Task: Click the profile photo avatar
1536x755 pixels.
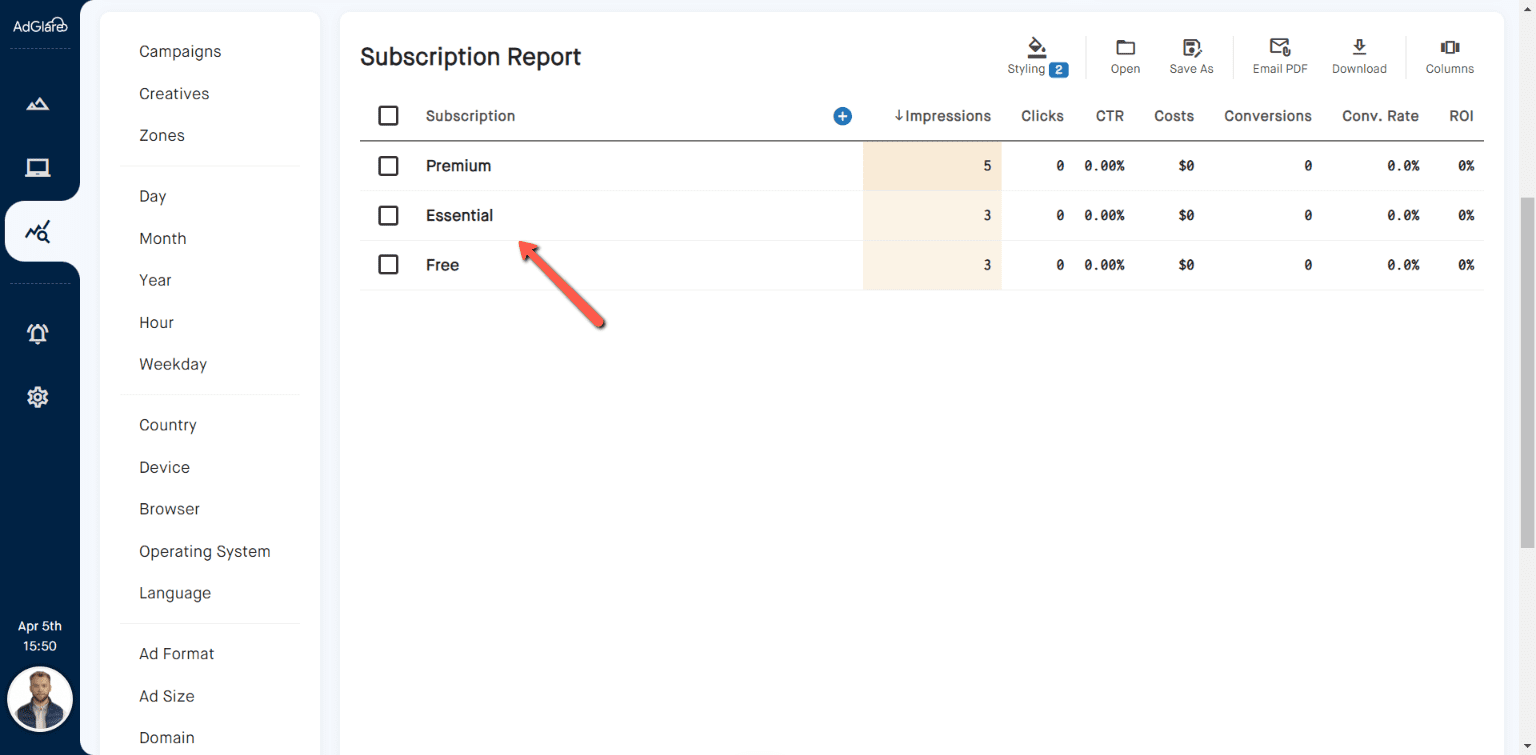Action: [x=40, y=699]
